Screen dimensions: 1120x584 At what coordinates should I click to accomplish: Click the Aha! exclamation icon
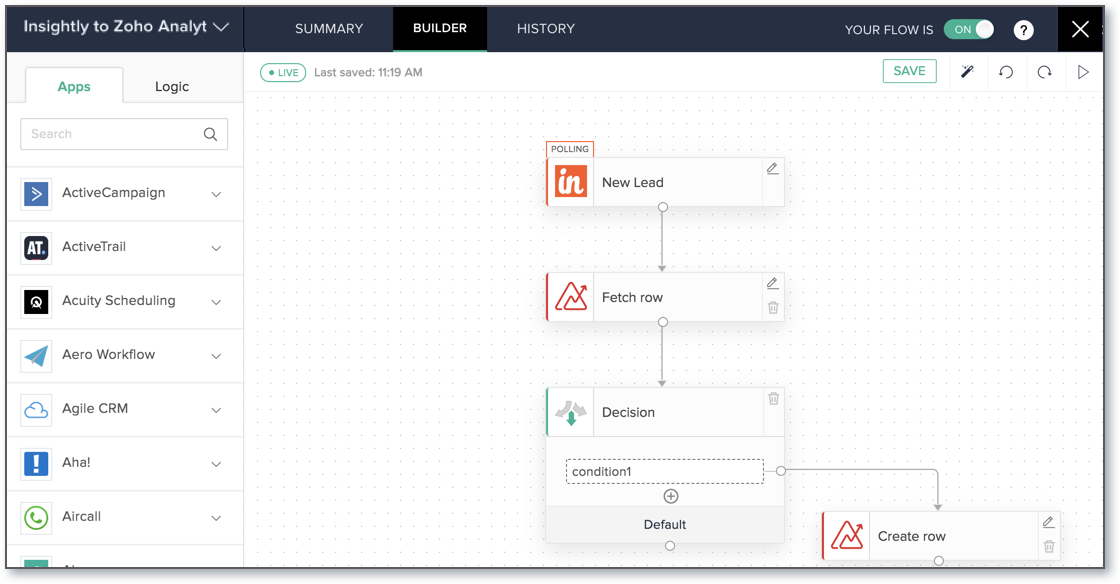point(36,463)
